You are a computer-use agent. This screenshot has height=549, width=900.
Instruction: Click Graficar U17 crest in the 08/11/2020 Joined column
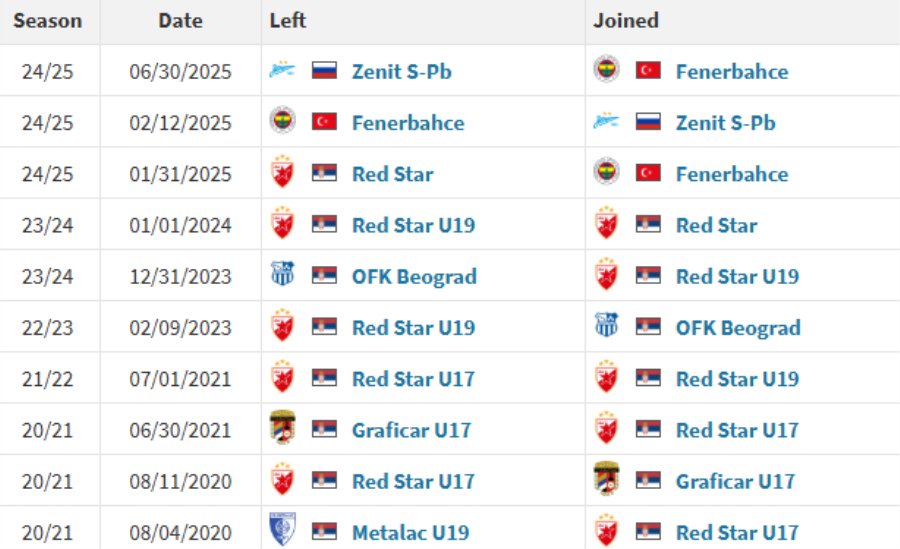[x=606, y=478]
